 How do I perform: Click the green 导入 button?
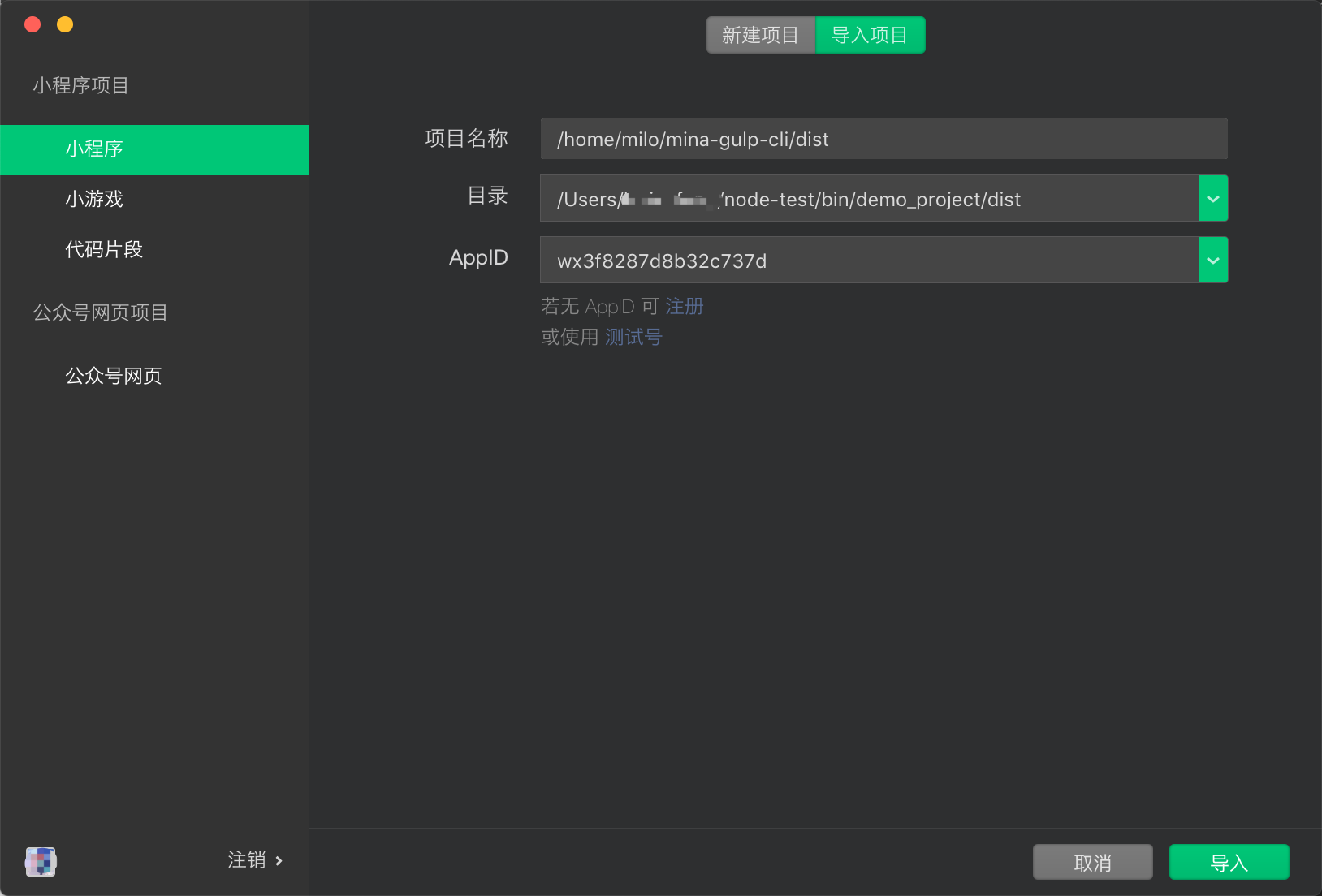coord(1229,862)
